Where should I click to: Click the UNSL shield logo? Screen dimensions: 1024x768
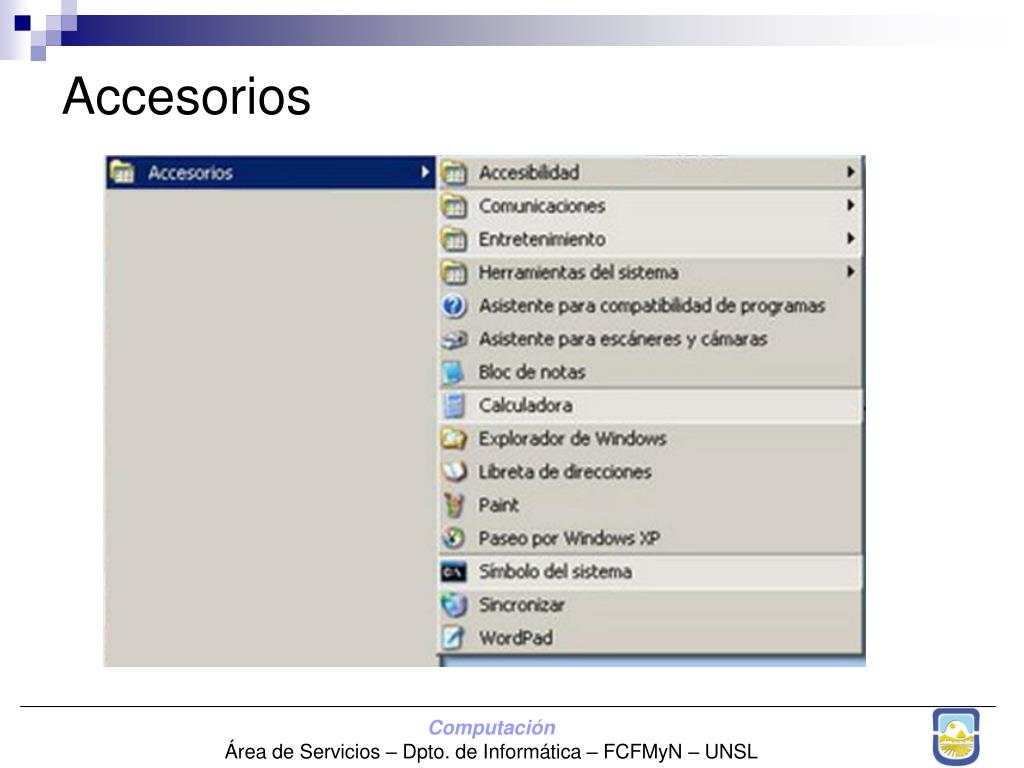[956, 736]
